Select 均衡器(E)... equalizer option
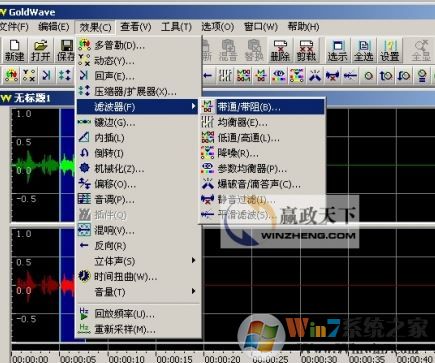Viewport: 435px width, 363px height. [x=262, y=122]
